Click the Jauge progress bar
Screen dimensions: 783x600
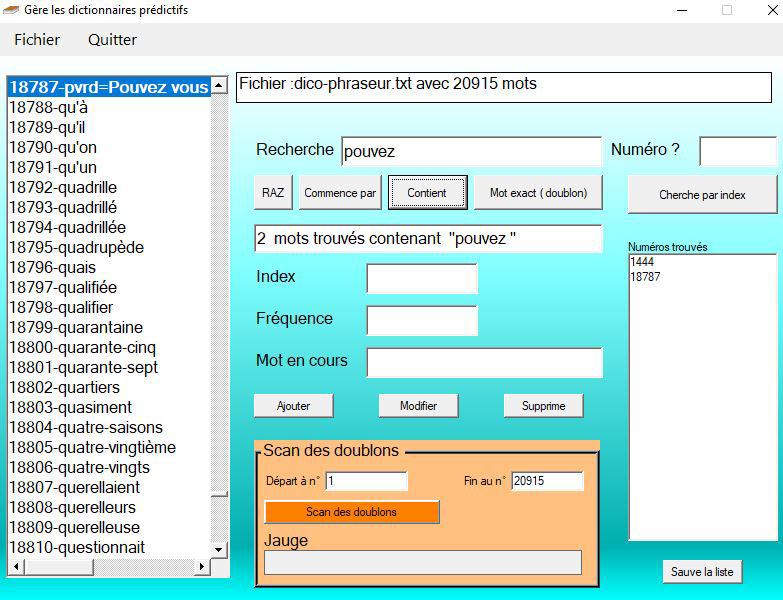click(422, 563)
